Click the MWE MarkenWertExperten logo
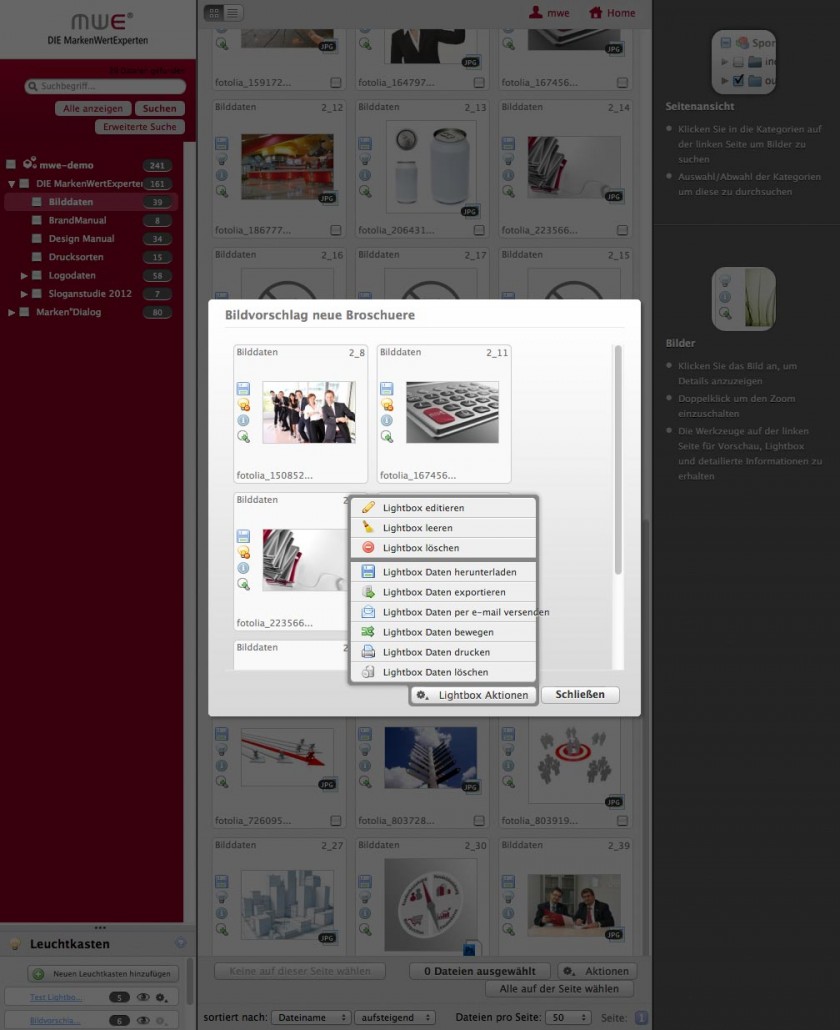 [x=98, y=30]
